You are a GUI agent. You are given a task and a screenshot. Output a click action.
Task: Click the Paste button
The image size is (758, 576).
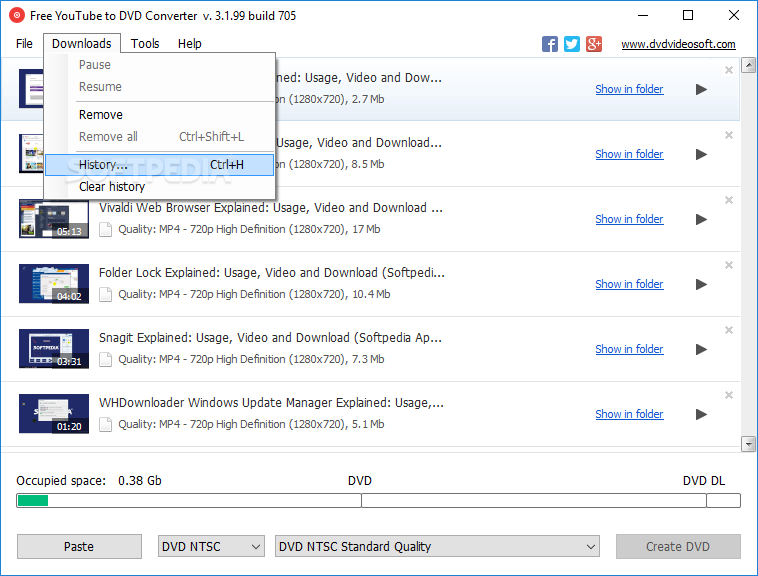(79, 547)
